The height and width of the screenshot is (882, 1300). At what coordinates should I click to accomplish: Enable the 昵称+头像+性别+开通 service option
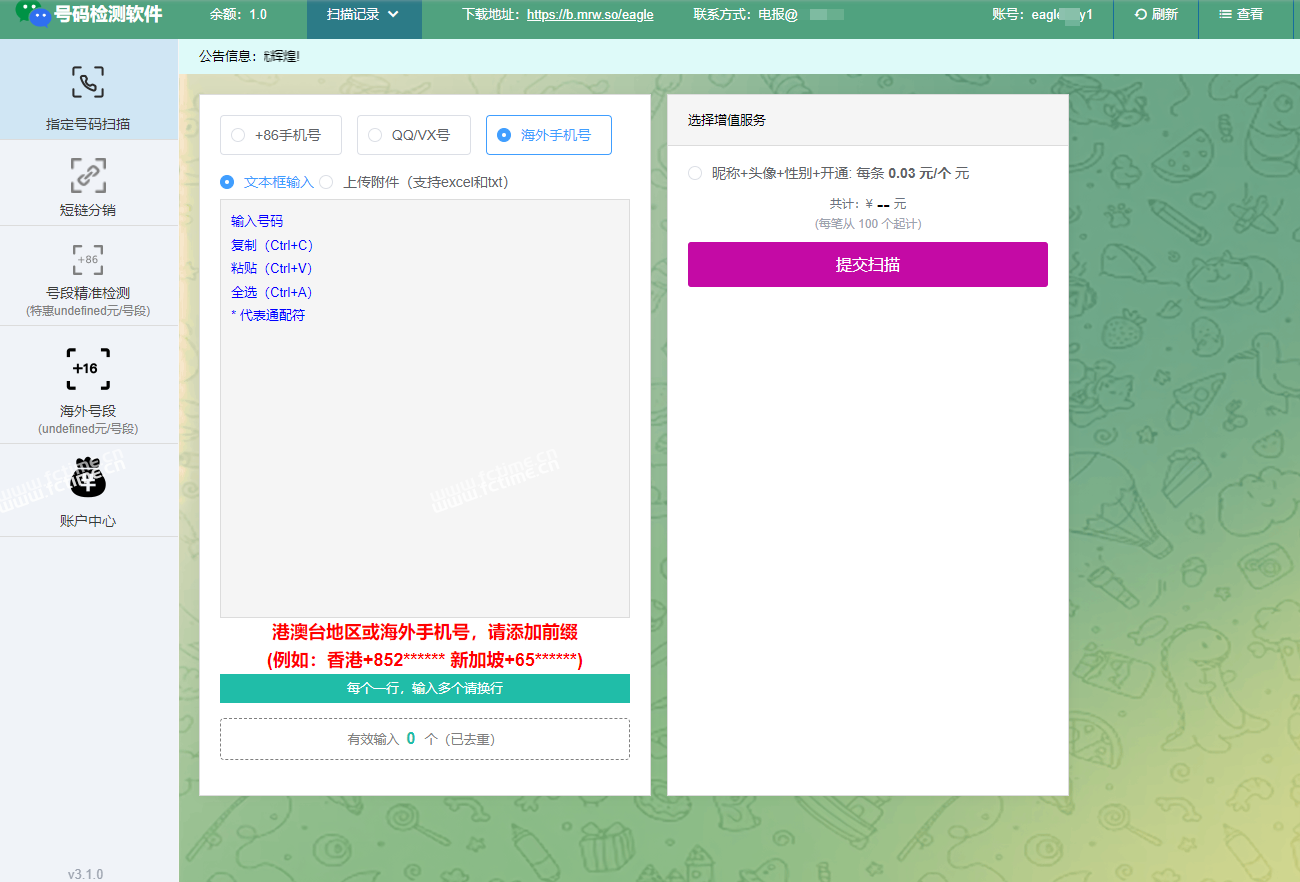(695, 173)
